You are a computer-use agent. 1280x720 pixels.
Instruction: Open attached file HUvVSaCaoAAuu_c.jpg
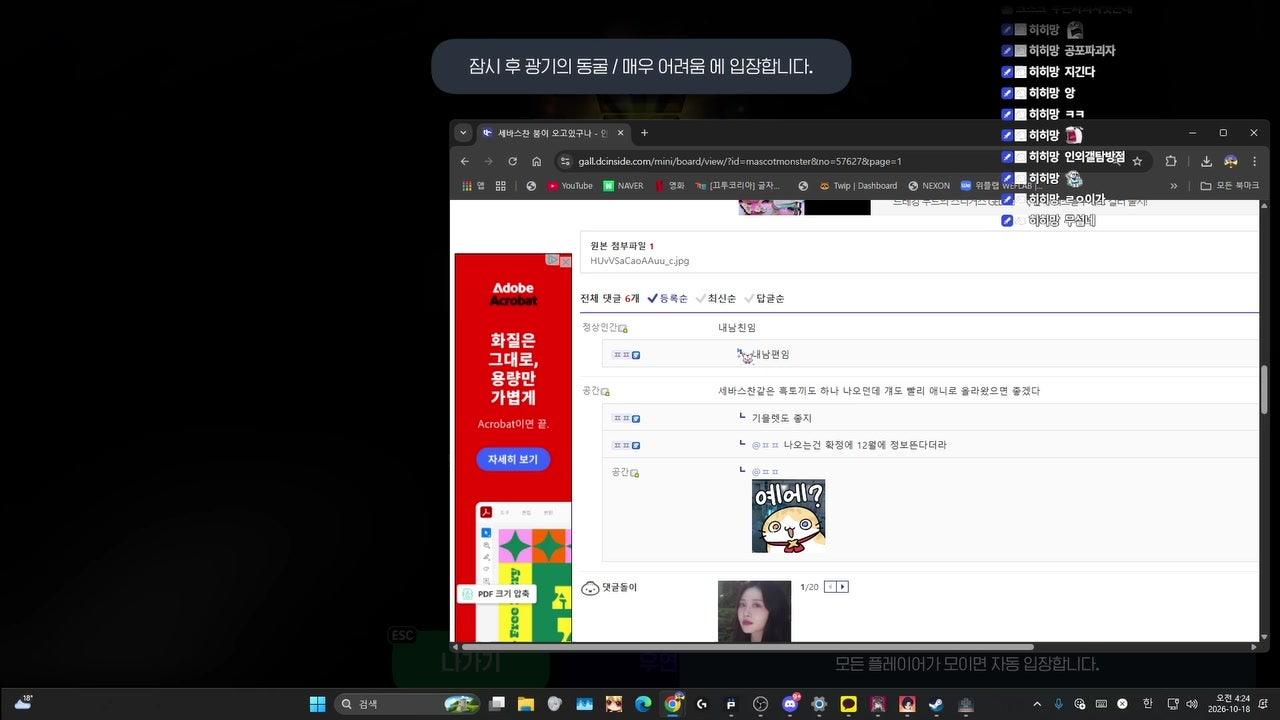coord(639,261)
